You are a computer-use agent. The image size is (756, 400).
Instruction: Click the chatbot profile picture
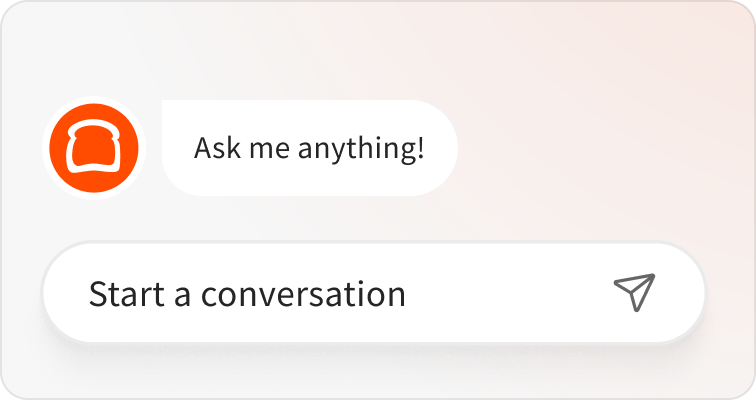click(x=93, y=148)
